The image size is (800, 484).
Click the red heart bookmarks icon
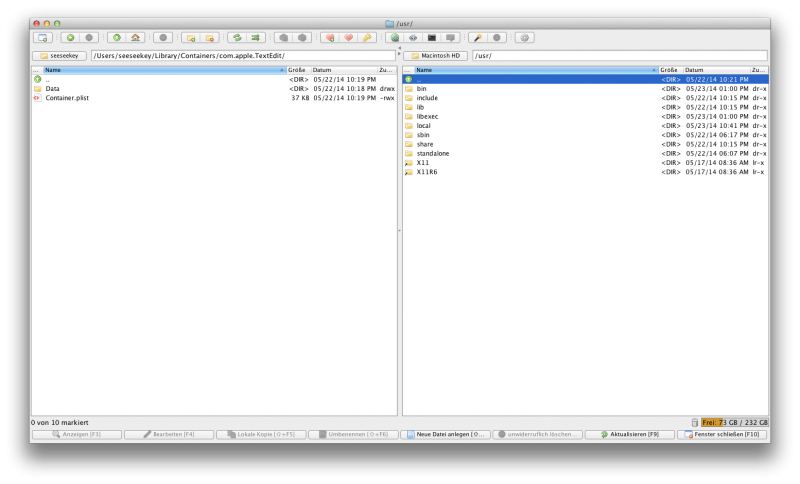click(349, 38)
